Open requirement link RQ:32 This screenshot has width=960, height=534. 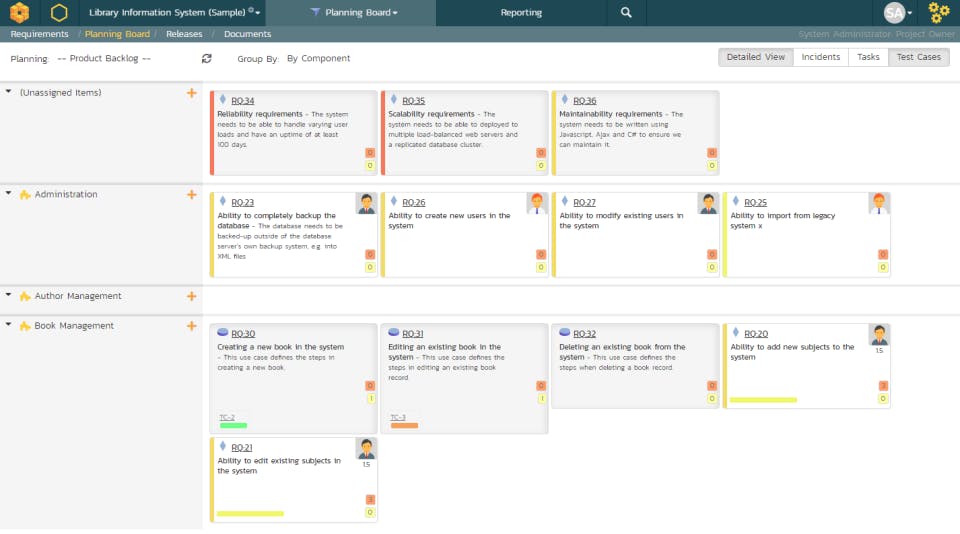point(584,334)
